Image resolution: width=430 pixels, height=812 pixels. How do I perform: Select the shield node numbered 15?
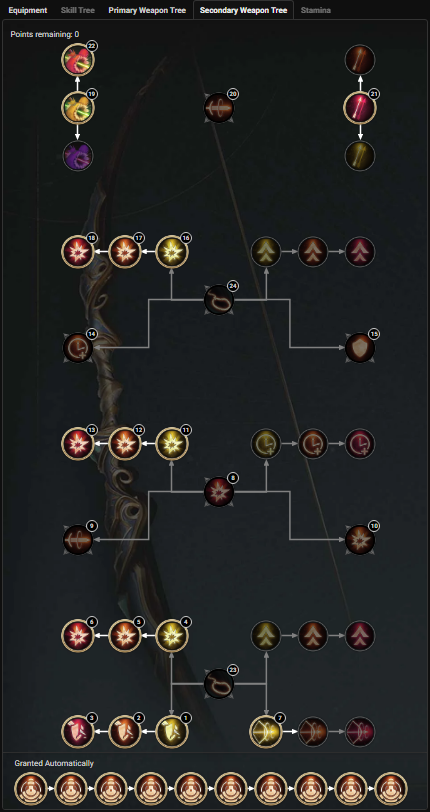[x=360, y=347]
